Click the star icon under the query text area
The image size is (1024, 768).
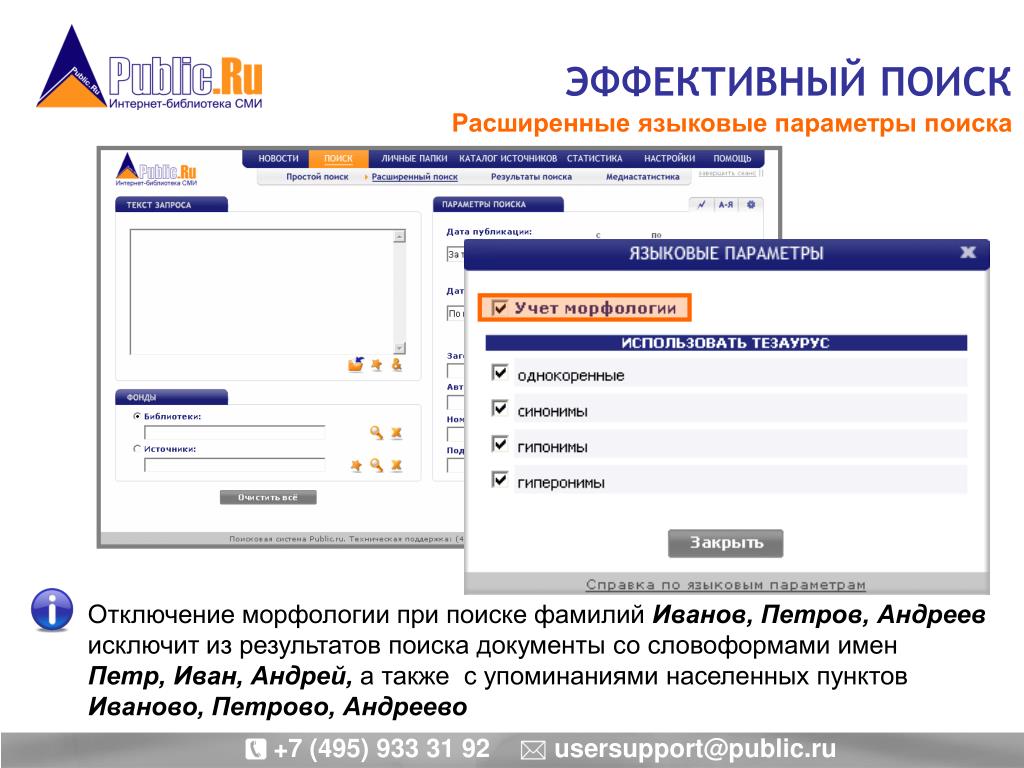(377, 364)
